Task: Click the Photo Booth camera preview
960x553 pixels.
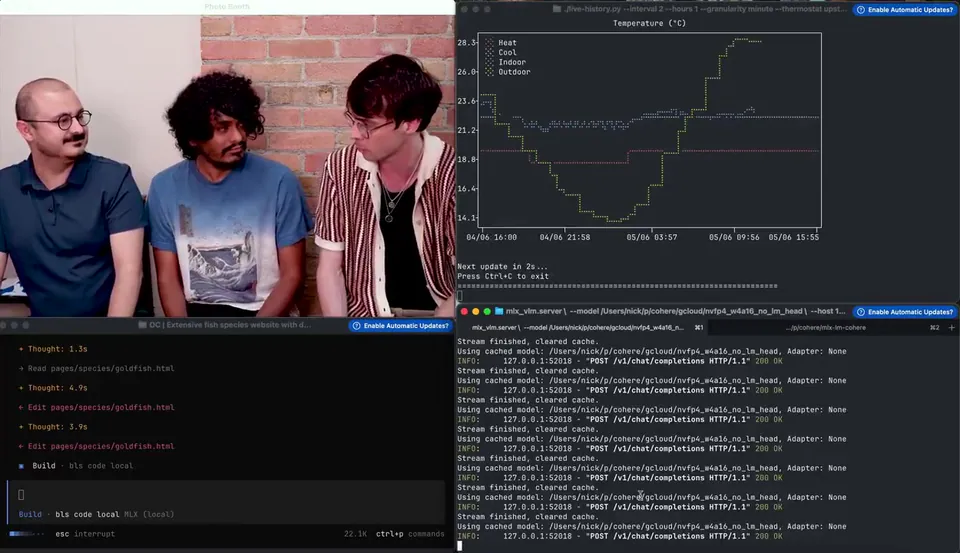Action: pos(227,166)
